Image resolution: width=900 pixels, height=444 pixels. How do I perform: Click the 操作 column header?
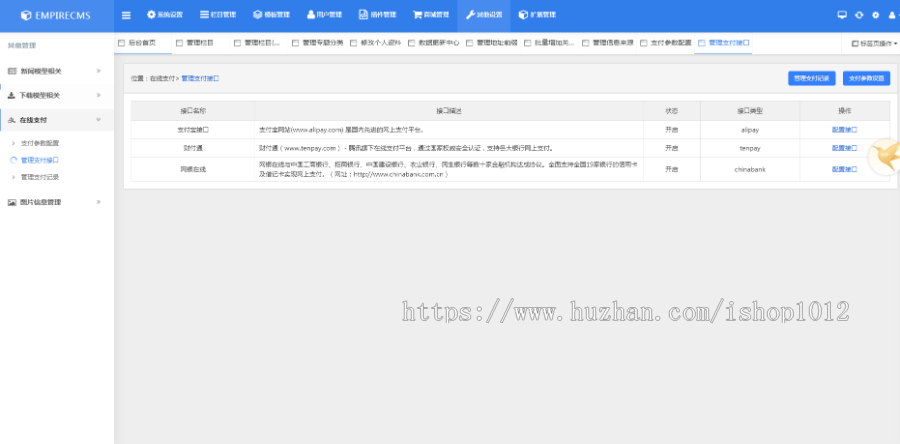844,111
